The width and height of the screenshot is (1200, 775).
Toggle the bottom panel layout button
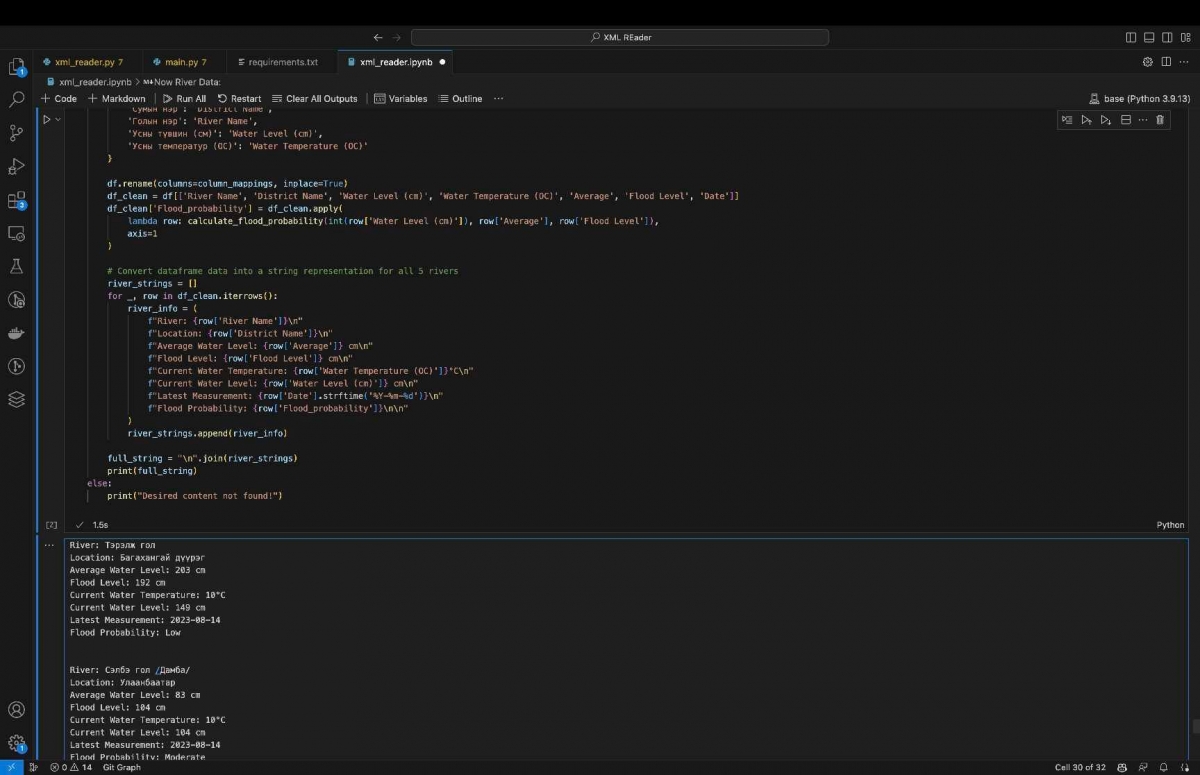tap(1149, 37)
